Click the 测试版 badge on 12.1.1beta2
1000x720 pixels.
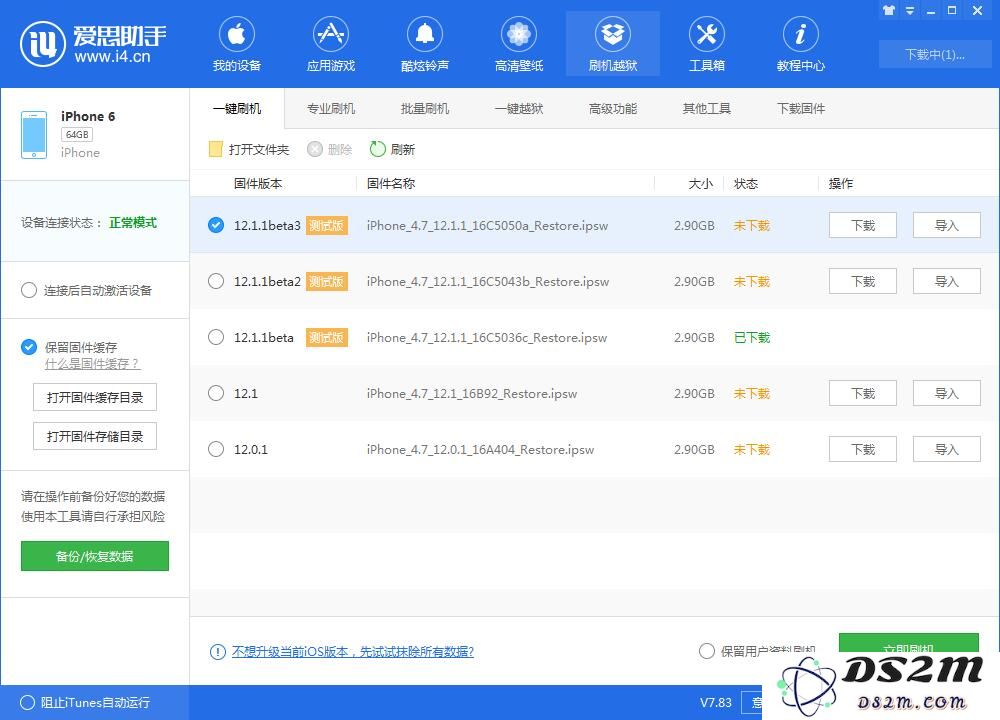click(x=327, y=281)
